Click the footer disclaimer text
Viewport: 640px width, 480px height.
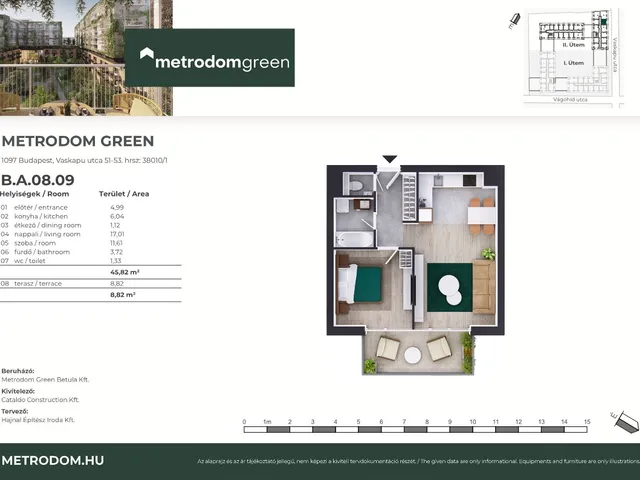coord(418,461)
